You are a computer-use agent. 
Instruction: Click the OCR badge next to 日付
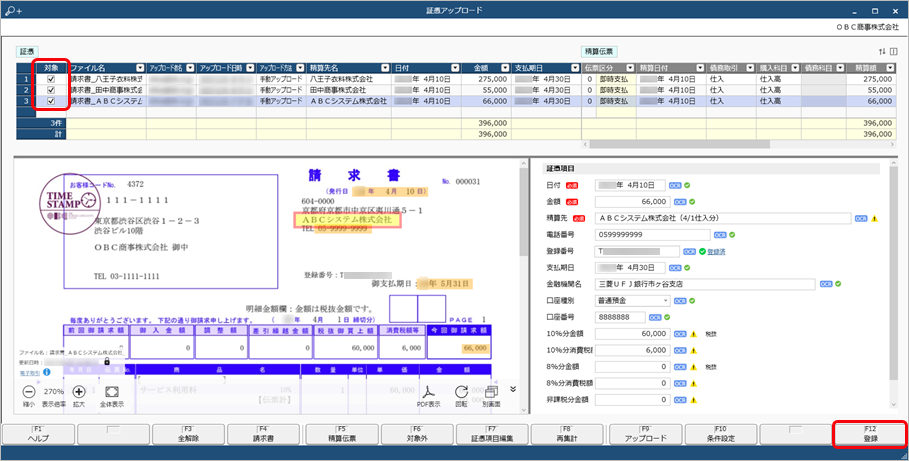click(x=675, y=186)
